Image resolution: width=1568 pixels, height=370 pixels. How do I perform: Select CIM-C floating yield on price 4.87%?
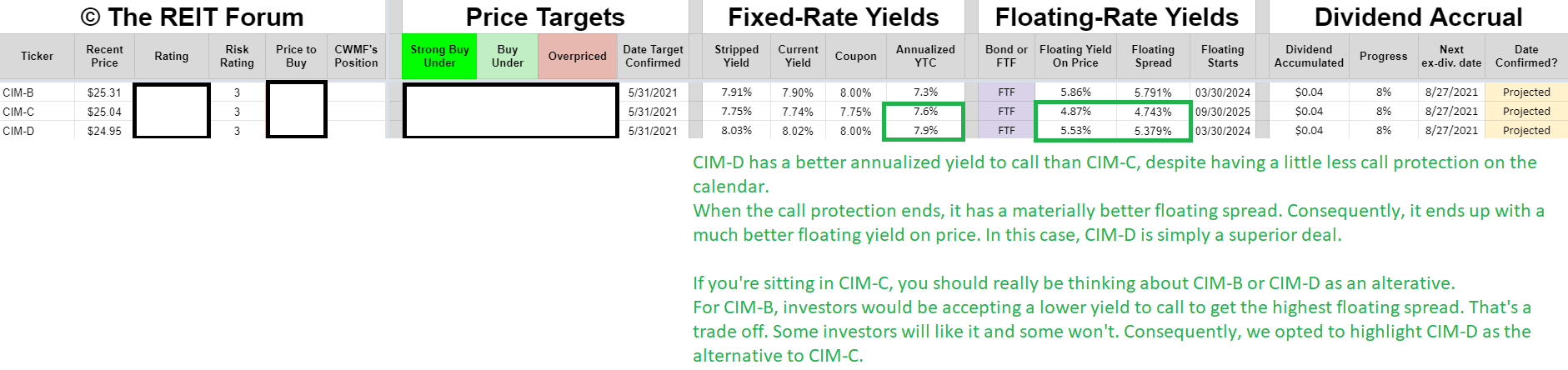[1075, 112]
